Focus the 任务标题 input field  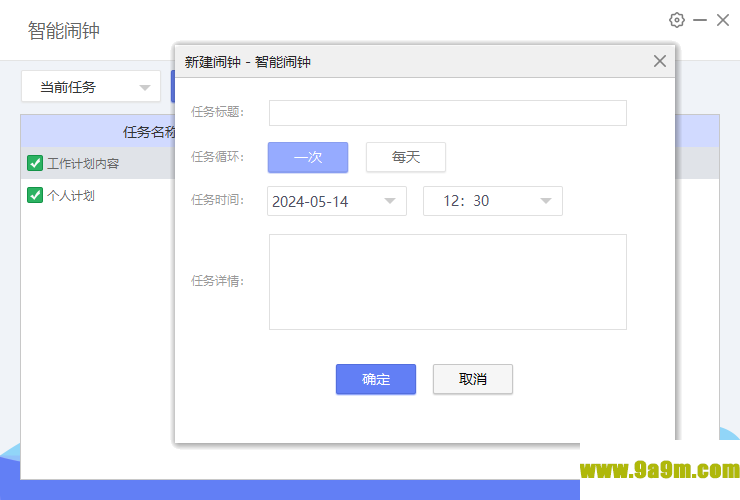(x=448, y=113)
